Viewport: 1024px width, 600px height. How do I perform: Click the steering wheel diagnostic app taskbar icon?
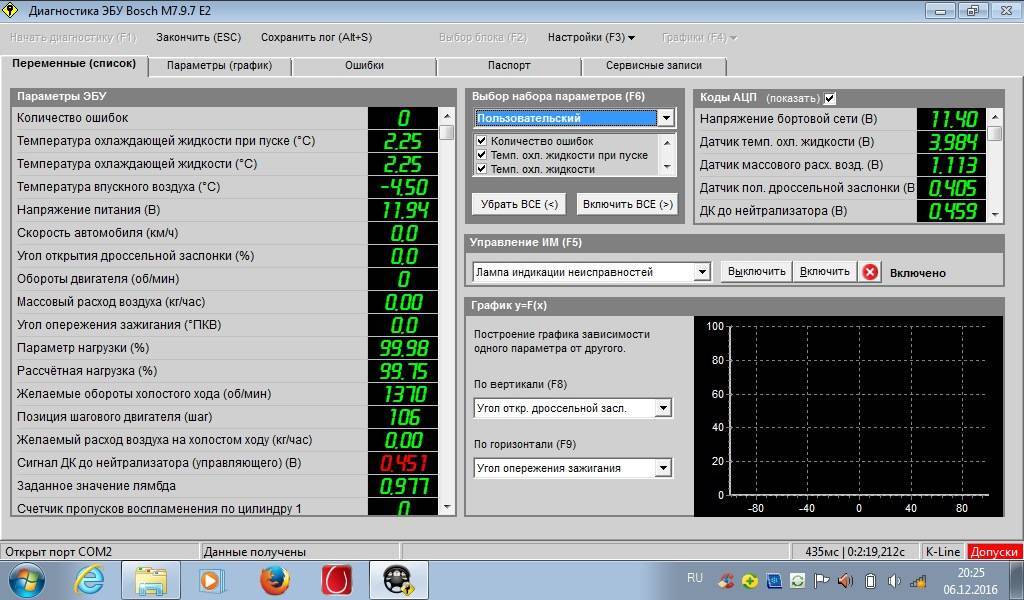coord(398,580)
